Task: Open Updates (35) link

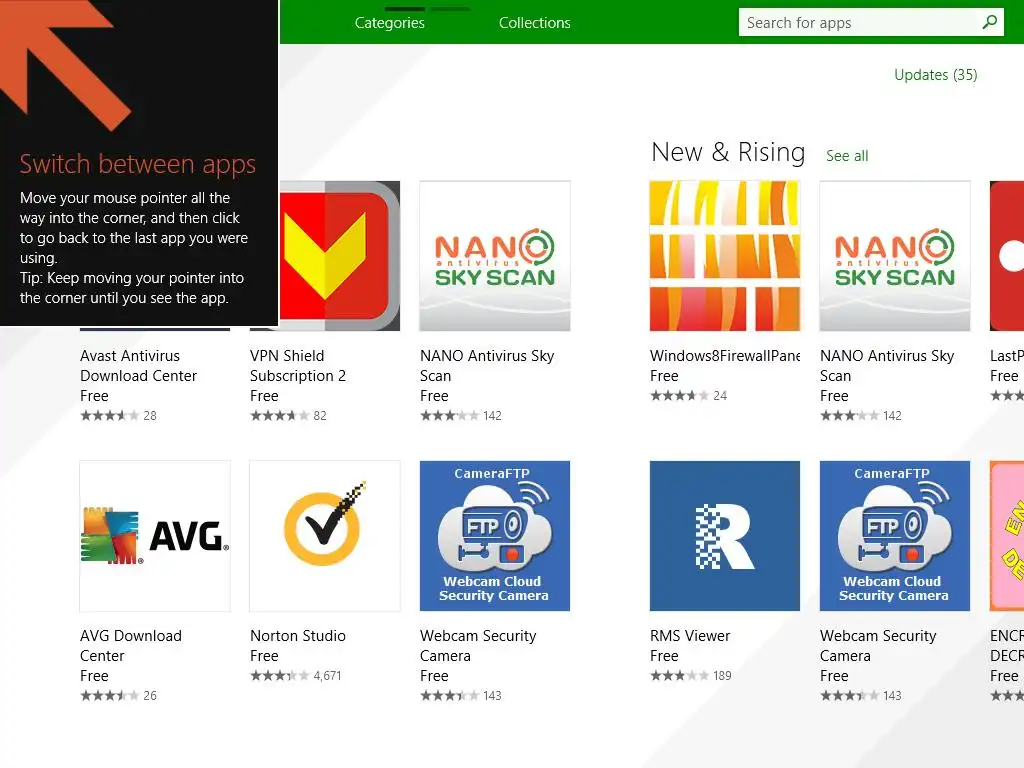Action: coord(935,75)
